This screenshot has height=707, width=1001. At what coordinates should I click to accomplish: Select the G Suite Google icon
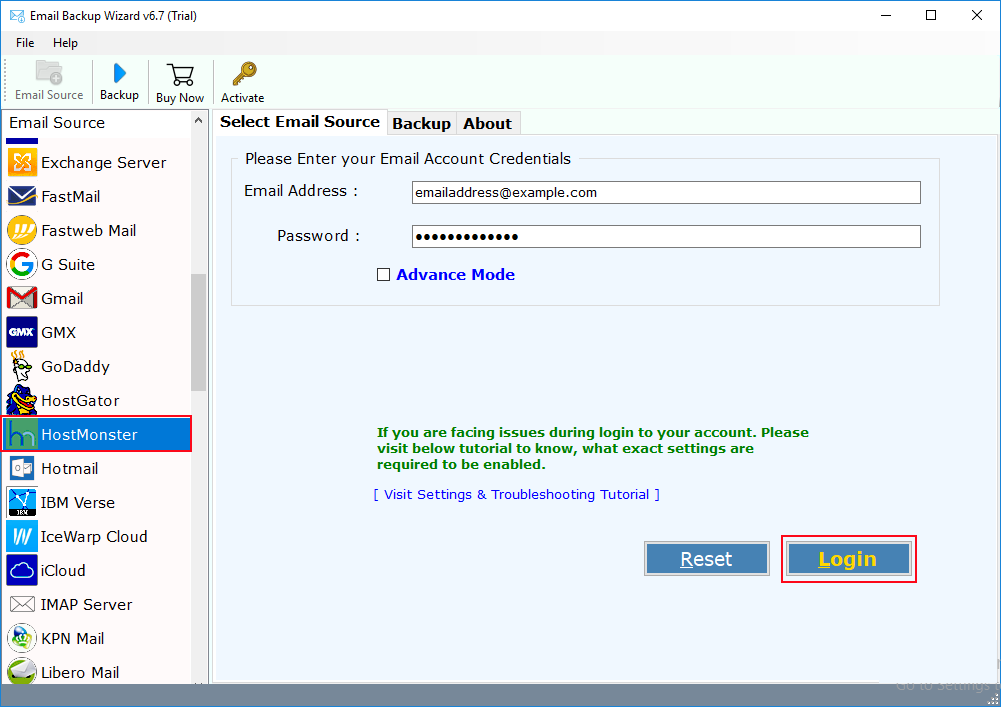pyautogui.click(x=22, y=264)
